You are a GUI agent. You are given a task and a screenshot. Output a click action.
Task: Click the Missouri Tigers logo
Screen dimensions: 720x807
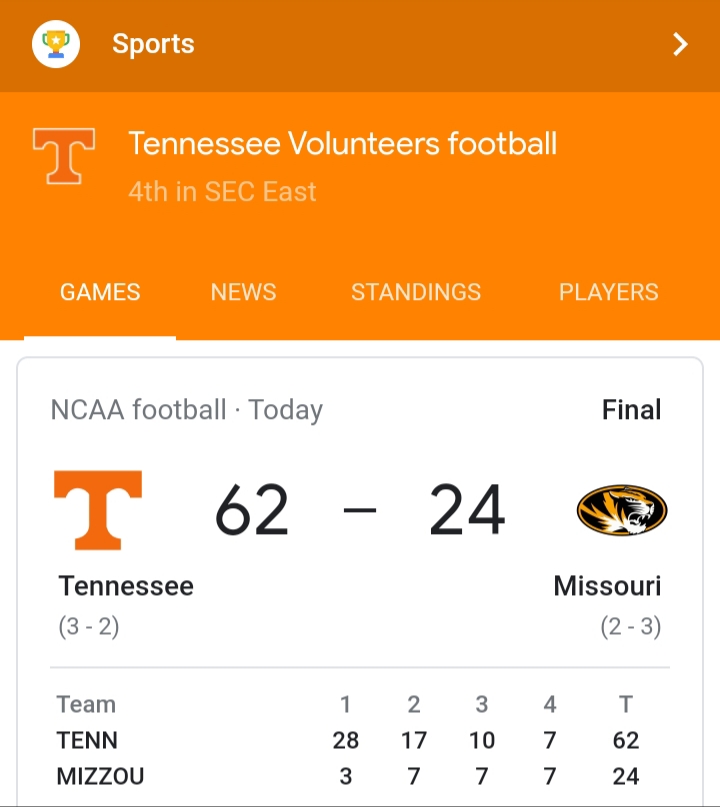[621, 511]
